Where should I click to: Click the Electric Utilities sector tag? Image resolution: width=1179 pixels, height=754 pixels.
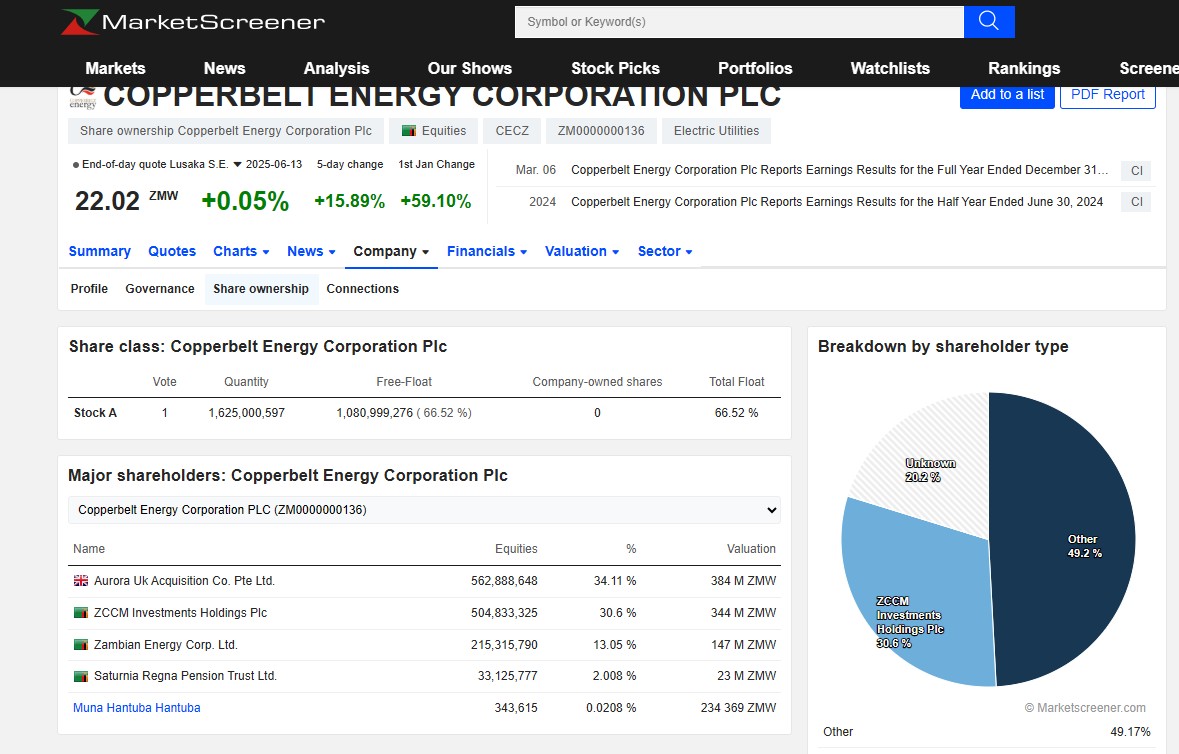pos(716,131)
